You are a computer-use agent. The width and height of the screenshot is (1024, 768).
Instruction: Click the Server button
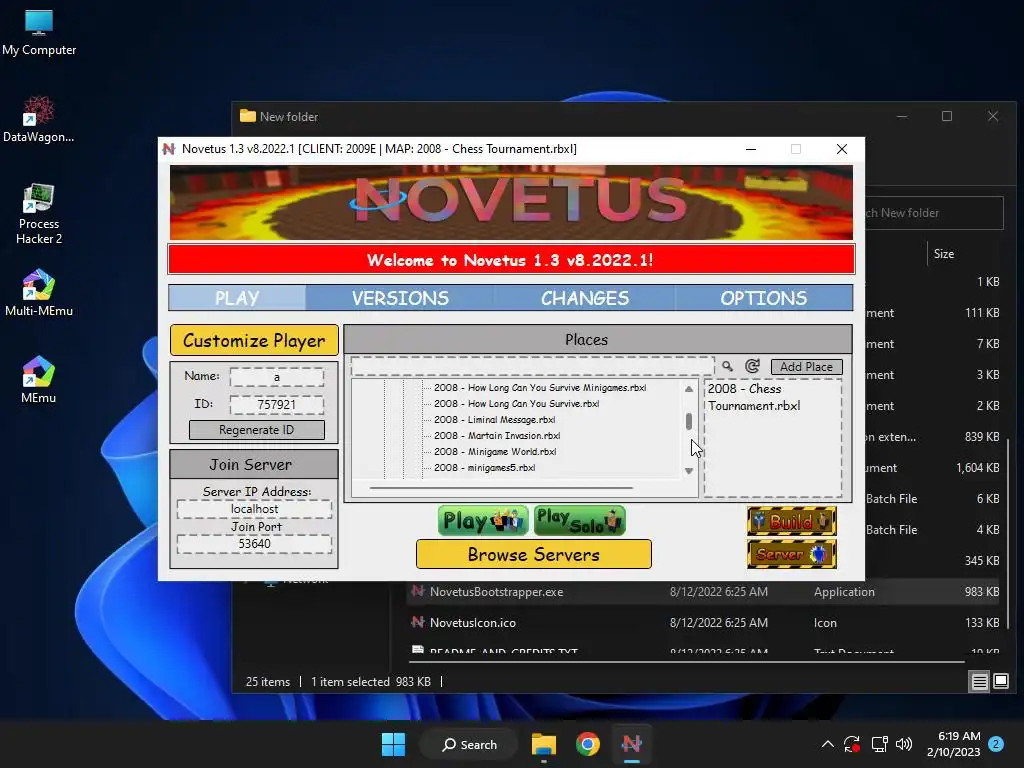click(x=792, y=554)
